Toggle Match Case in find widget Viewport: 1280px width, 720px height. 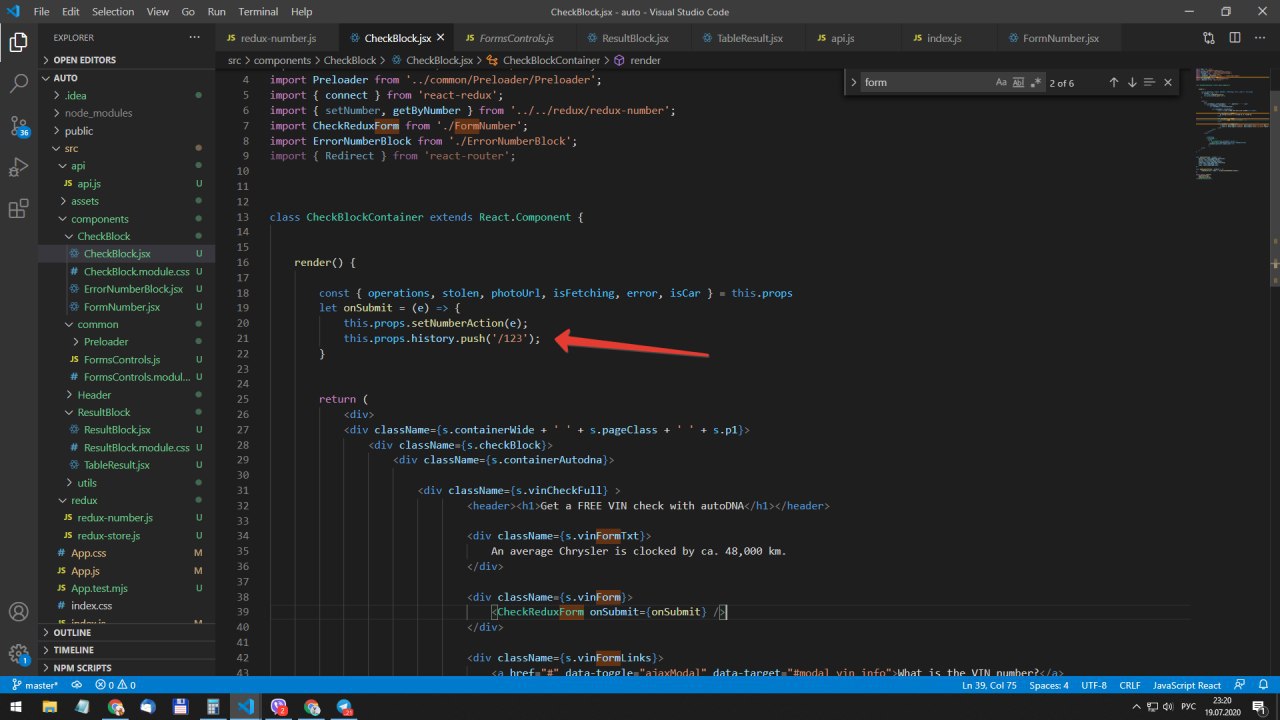coord(1001,83)
